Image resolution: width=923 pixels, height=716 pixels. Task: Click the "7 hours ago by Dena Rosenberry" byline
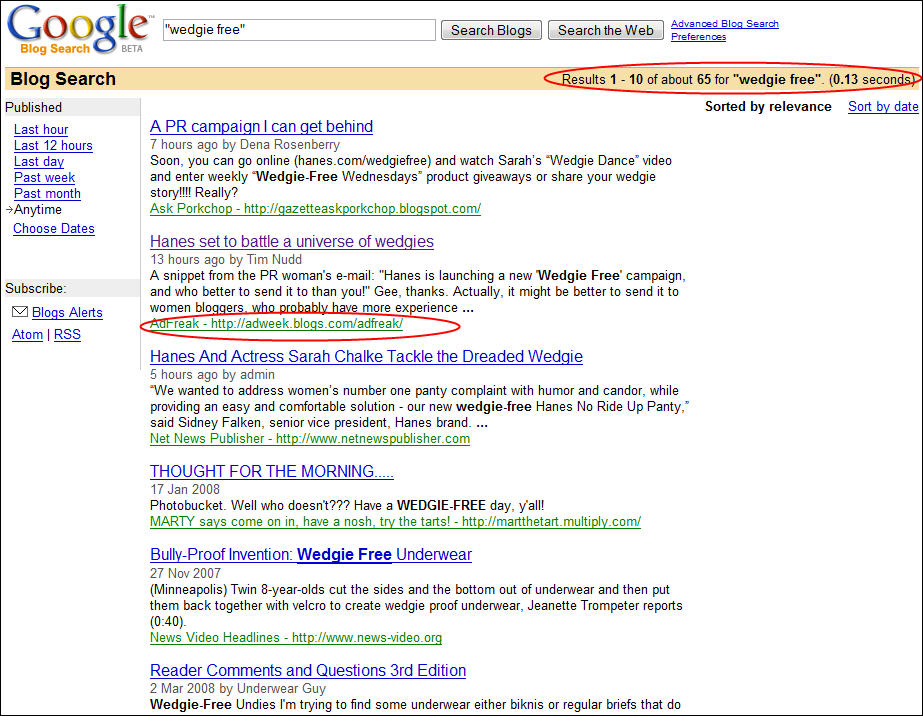tap(244, 145)
